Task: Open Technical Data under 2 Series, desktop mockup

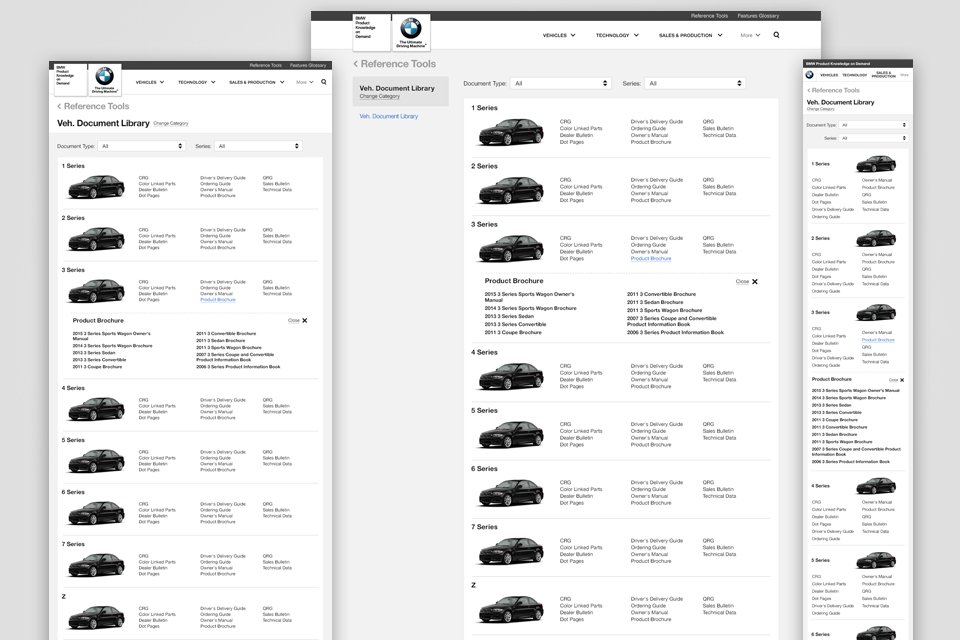Action: point(719,194)
